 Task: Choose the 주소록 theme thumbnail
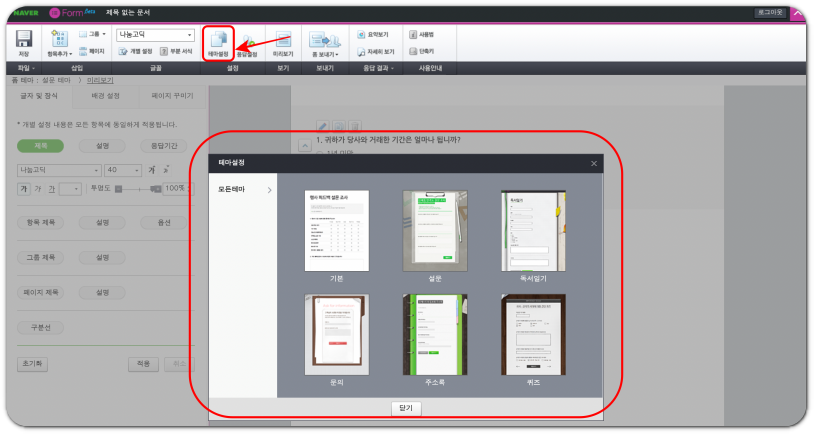tap(435, 334)
